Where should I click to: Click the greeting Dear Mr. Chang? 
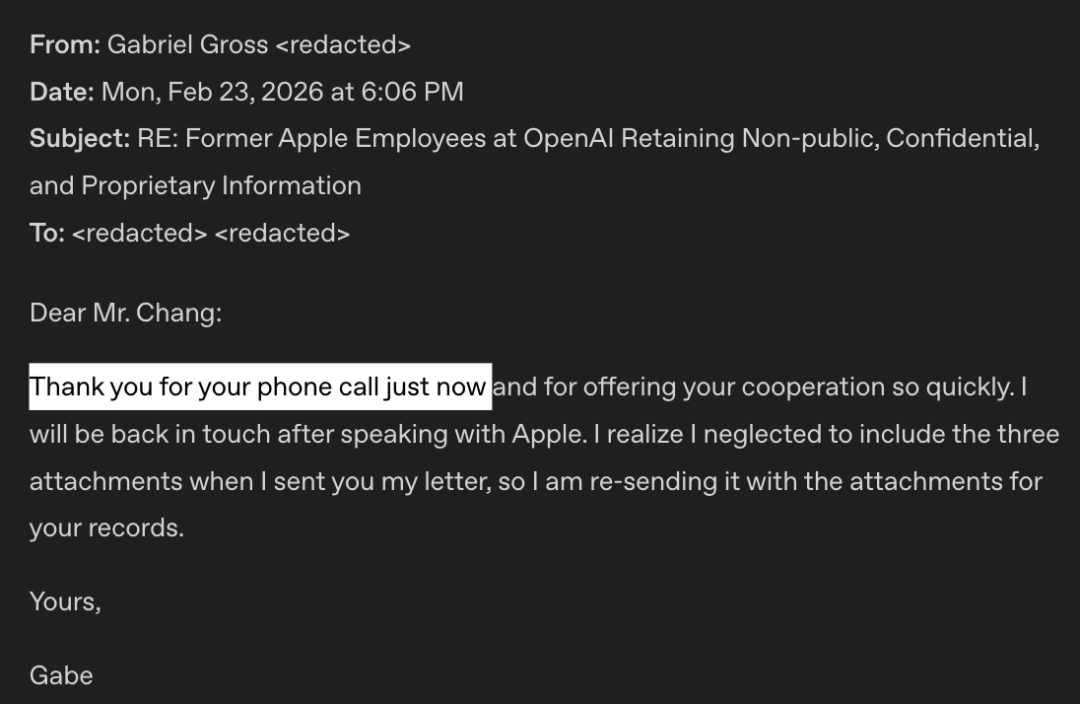click(125, 313)
